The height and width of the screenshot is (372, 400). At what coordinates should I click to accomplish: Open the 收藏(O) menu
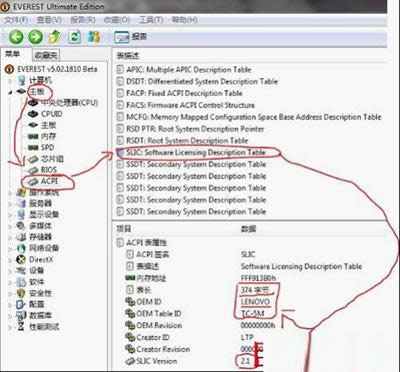[117, 20]
